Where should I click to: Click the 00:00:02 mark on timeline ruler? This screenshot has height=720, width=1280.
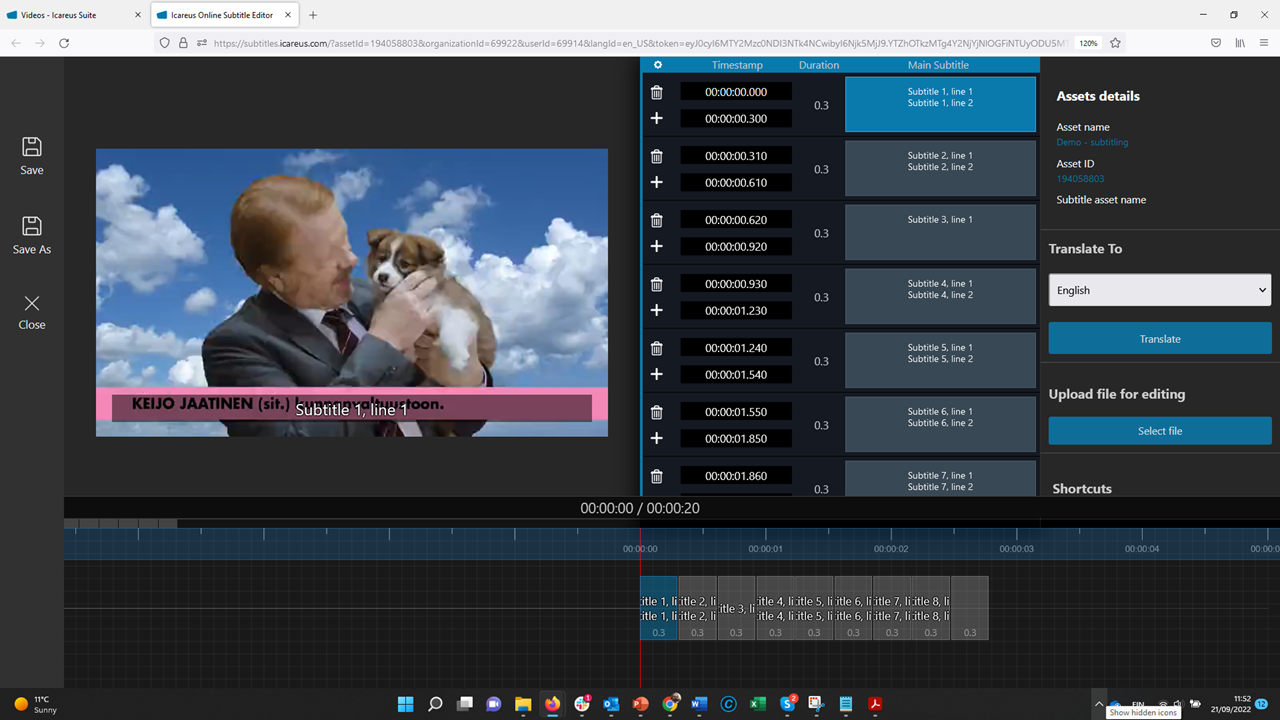[890, 549]
